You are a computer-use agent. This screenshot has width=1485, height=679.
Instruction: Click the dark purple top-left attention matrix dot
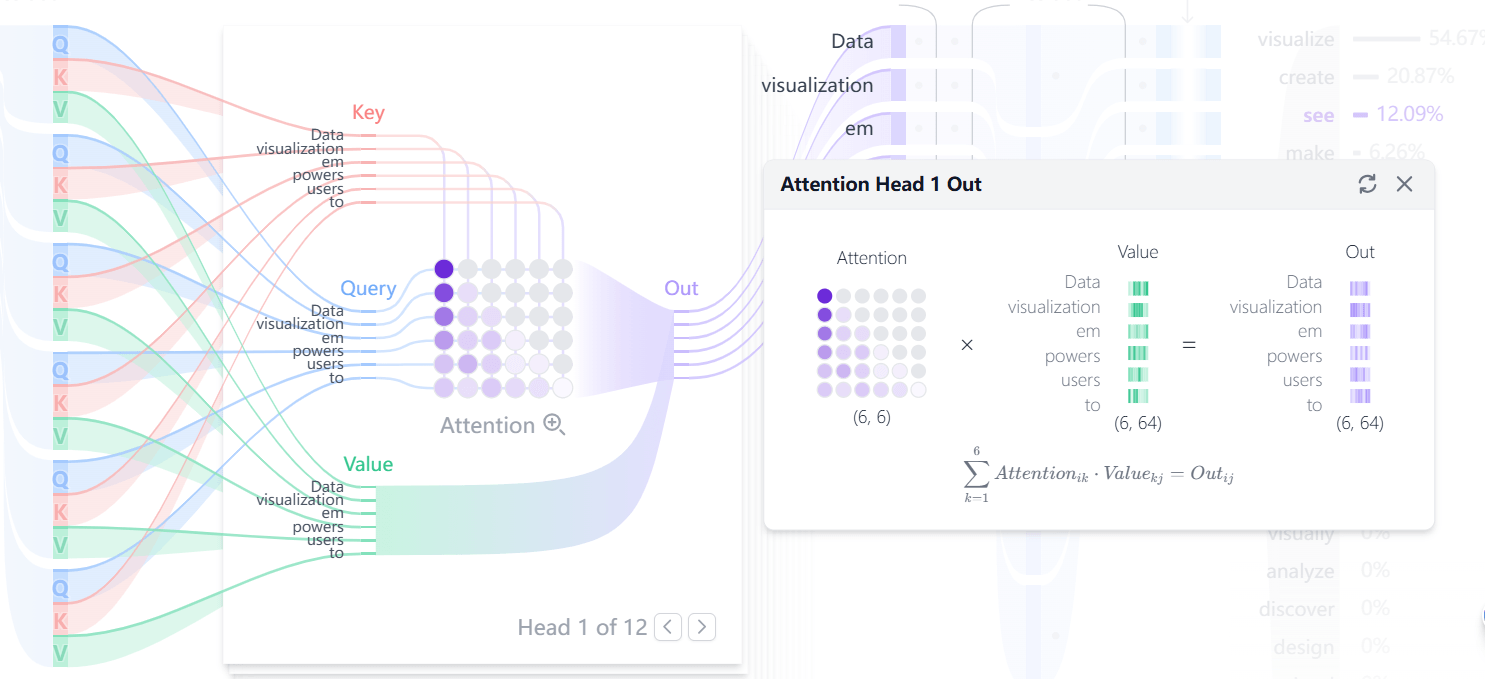coord(444,268)
